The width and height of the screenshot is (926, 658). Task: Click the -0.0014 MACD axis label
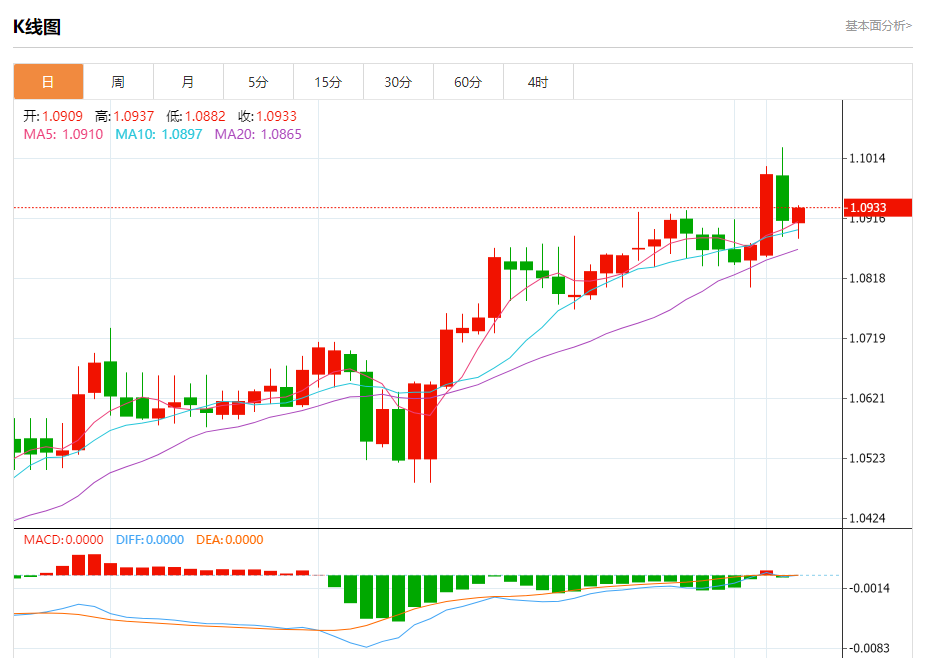click(869, 588)
